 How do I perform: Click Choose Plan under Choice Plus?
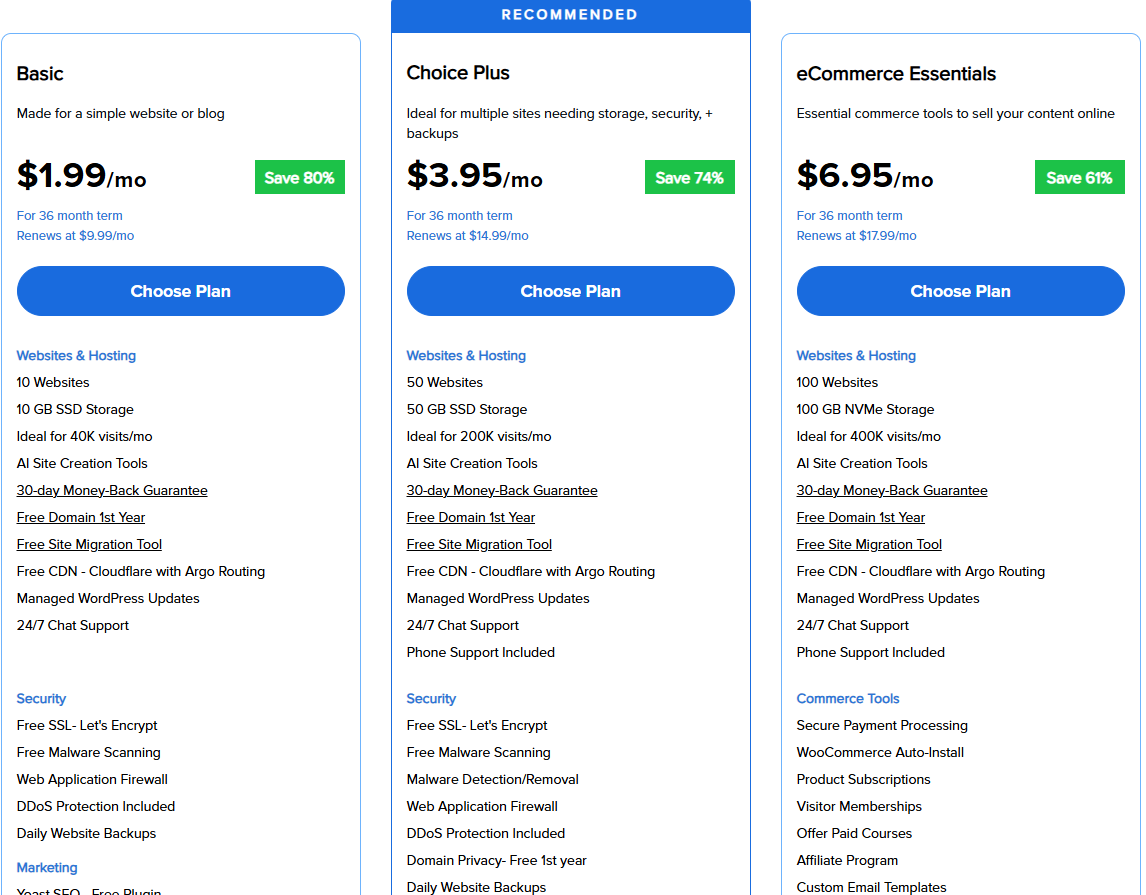click(570, 291)
